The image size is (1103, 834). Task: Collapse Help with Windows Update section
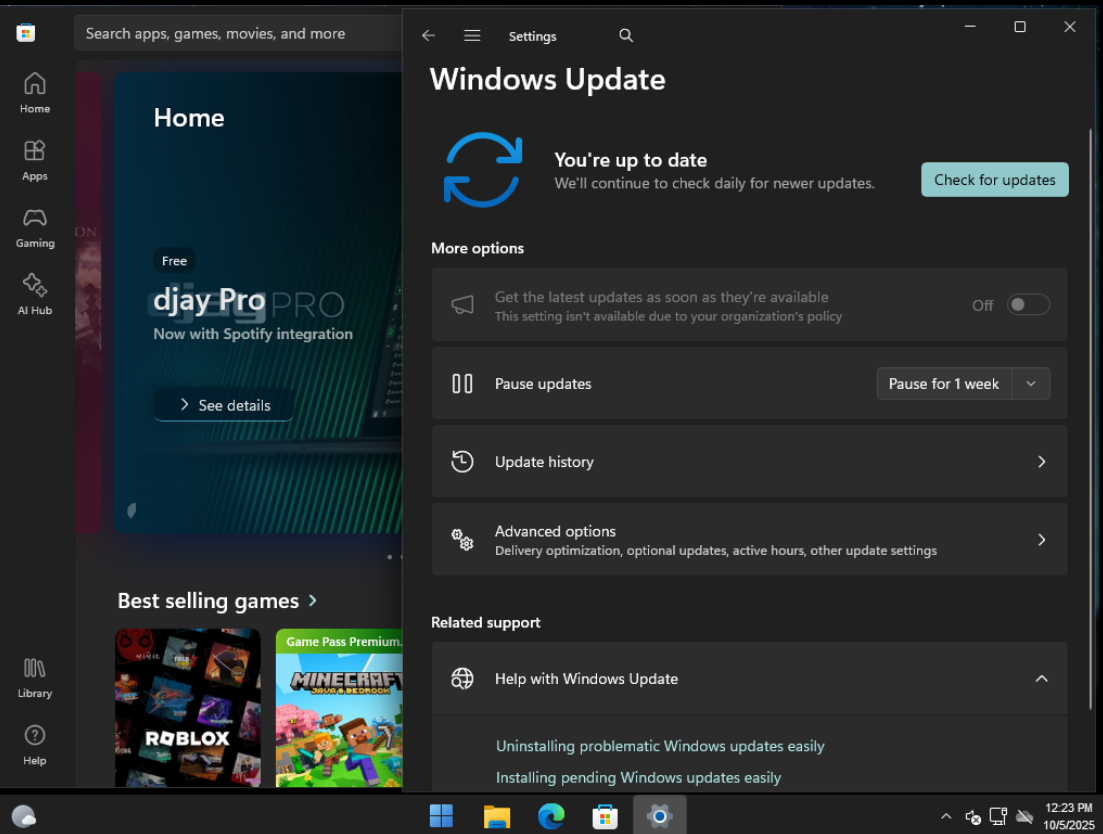(x=1042, y=679)
